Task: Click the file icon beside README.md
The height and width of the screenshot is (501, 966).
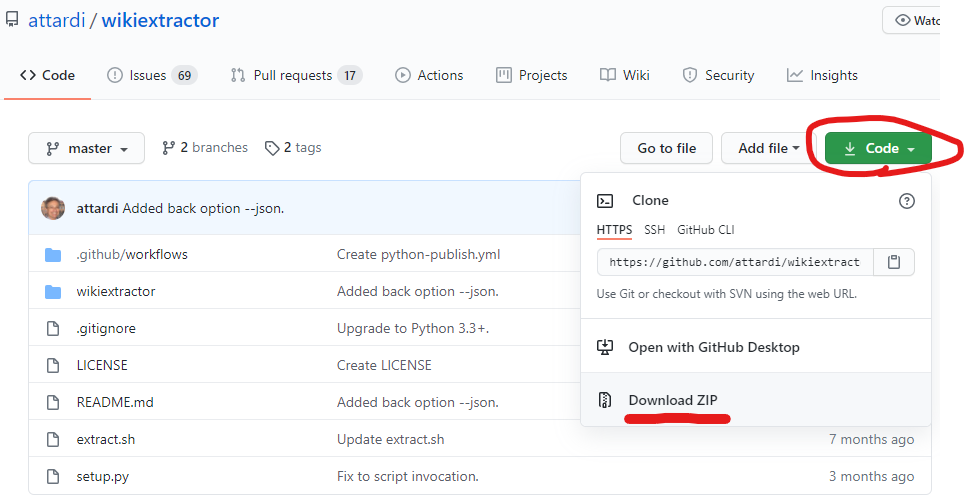Action: tap(53, 402)
